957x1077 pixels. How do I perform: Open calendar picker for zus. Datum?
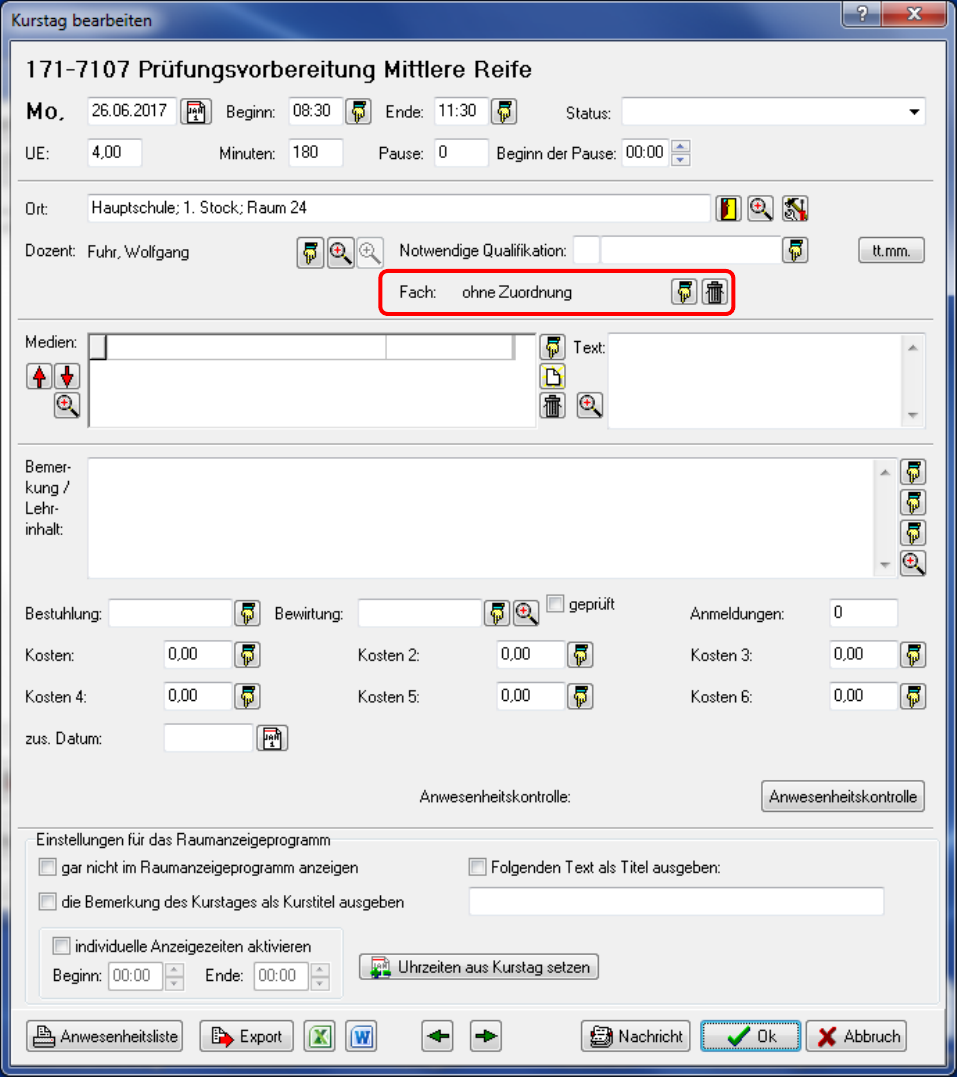(272, 738)
